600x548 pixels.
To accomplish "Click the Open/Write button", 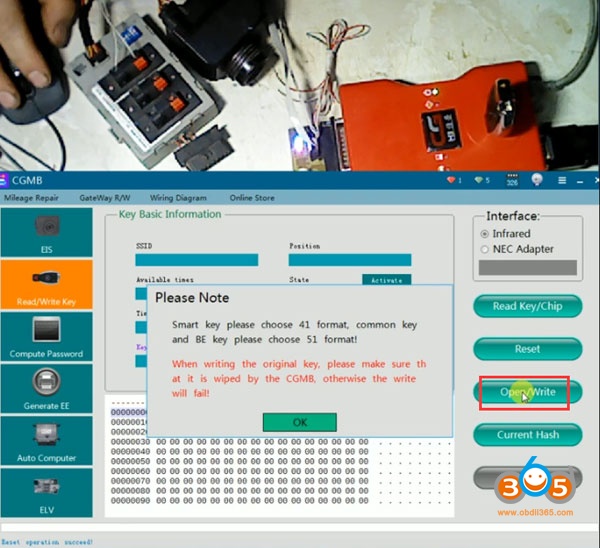I will [x=528, y=392].
